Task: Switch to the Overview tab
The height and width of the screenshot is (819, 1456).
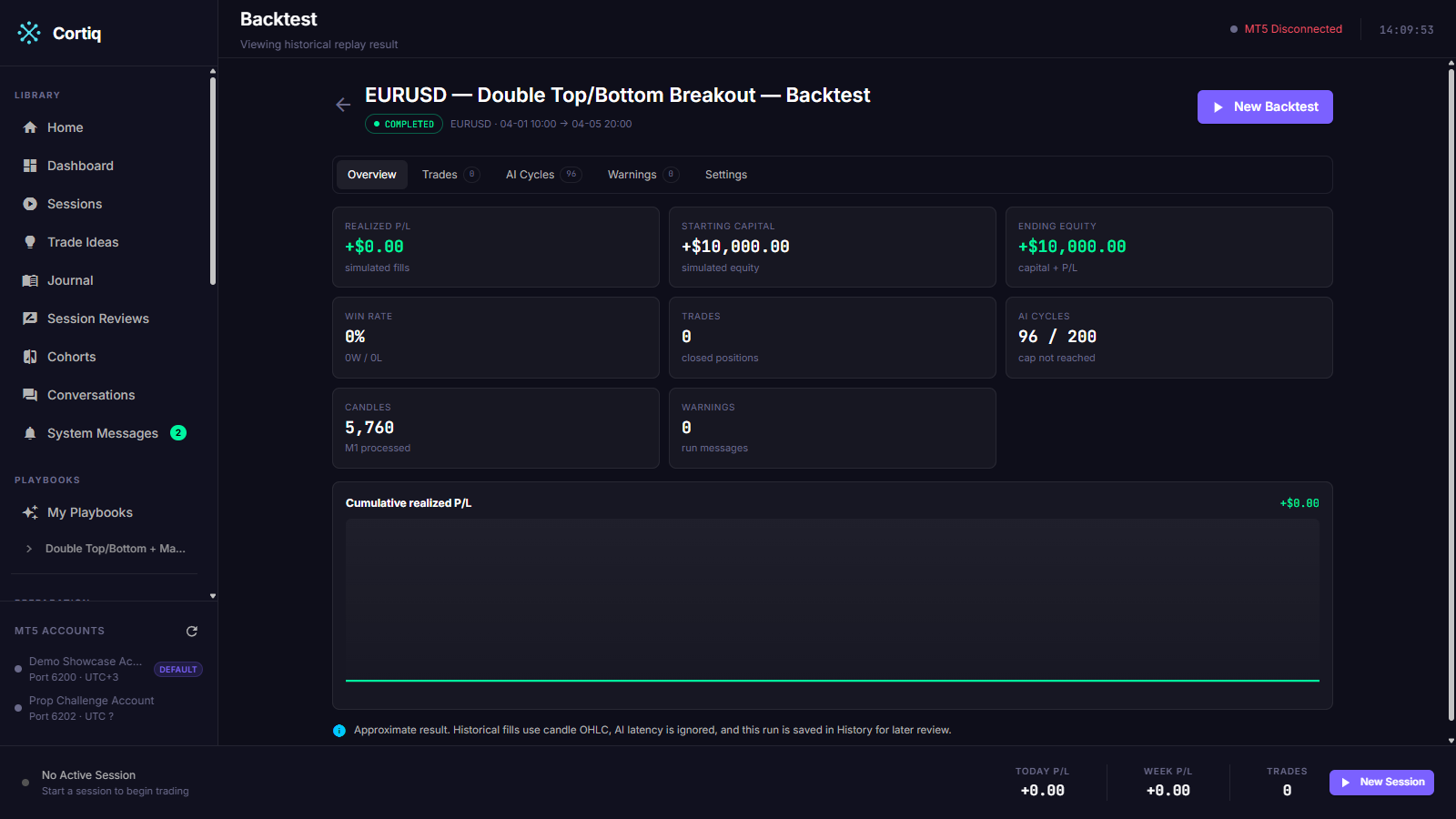Action: click(372, 175)
